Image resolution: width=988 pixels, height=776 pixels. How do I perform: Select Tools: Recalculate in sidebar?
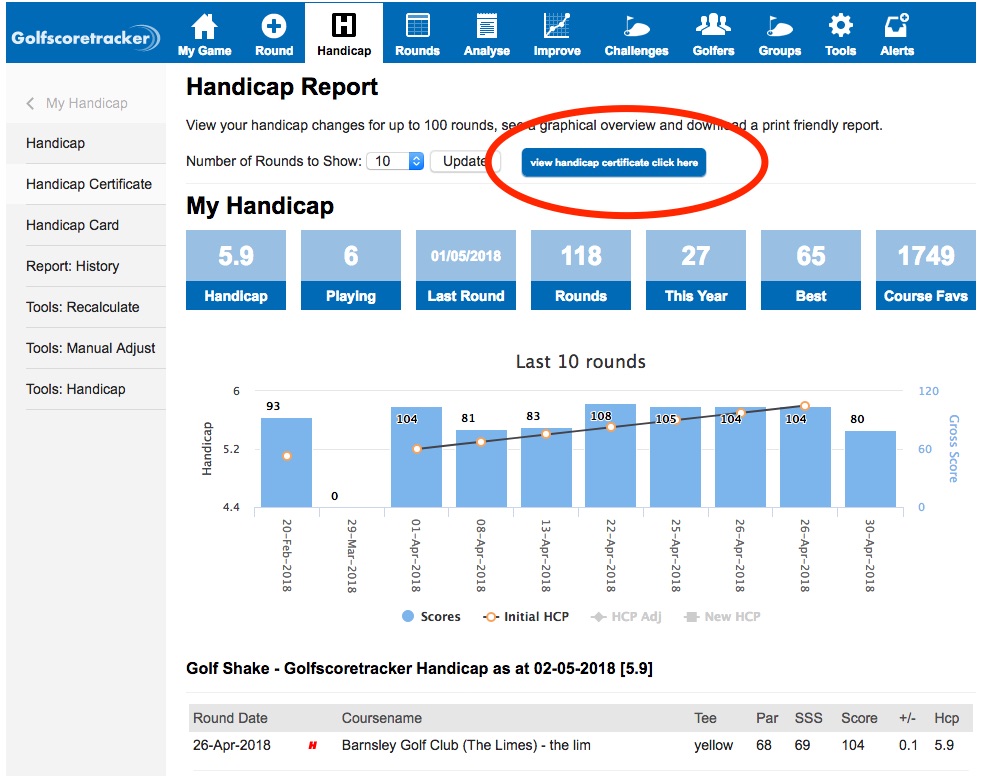click(83, 307)
